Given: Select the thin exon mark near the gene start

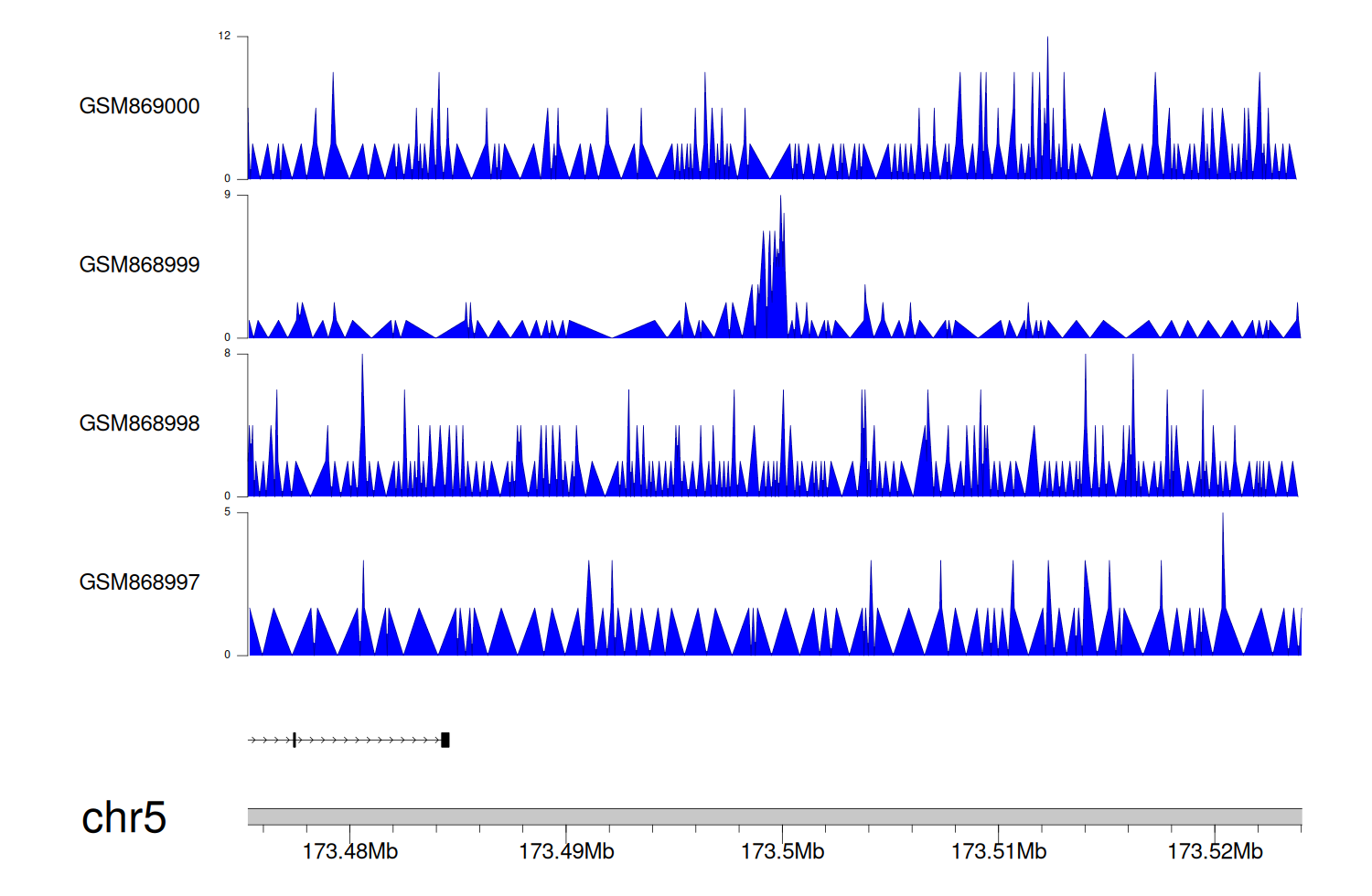Looking at the screenshot, I should 294,740.
